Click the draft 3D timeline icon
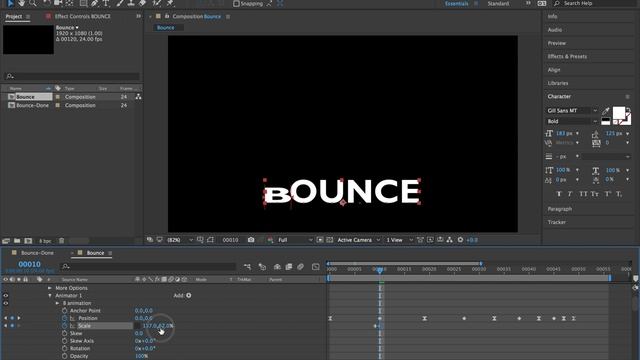The width and height of the screenshot is (640, 360). (x=262, y=267)
